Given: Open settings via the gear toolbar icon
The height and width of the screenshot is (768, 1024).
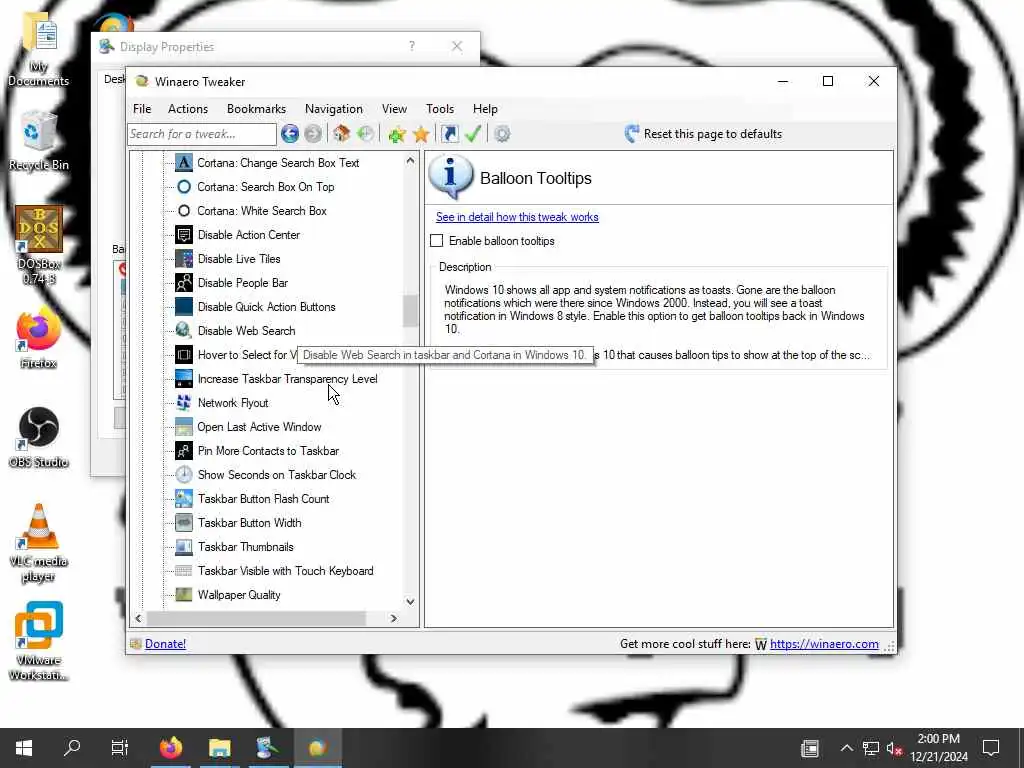Looking at the screenshot, I should pyautogui.click(x=502, y=134).
